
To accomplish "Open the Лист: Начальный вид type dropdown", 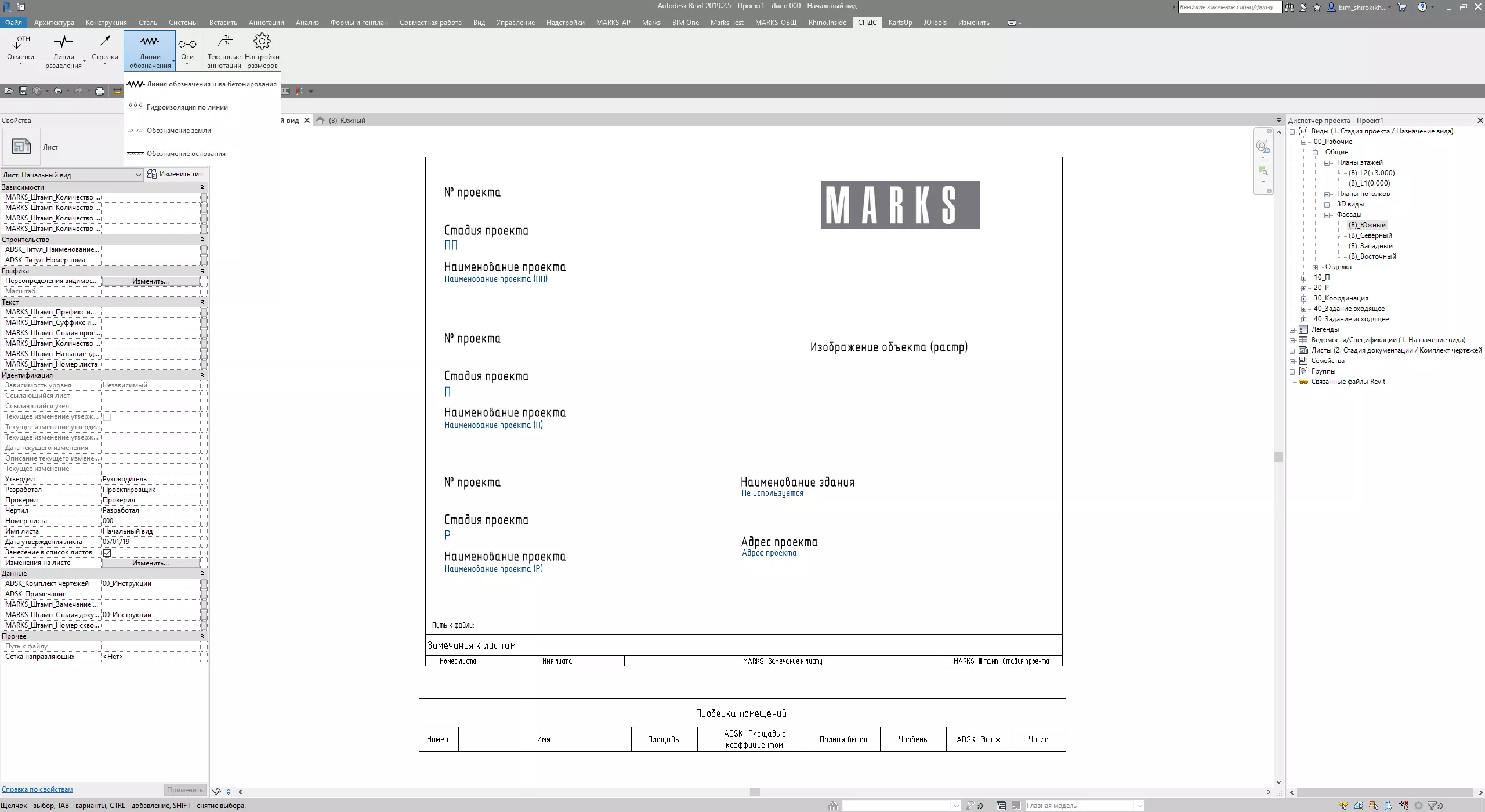I will pos(138,175).
